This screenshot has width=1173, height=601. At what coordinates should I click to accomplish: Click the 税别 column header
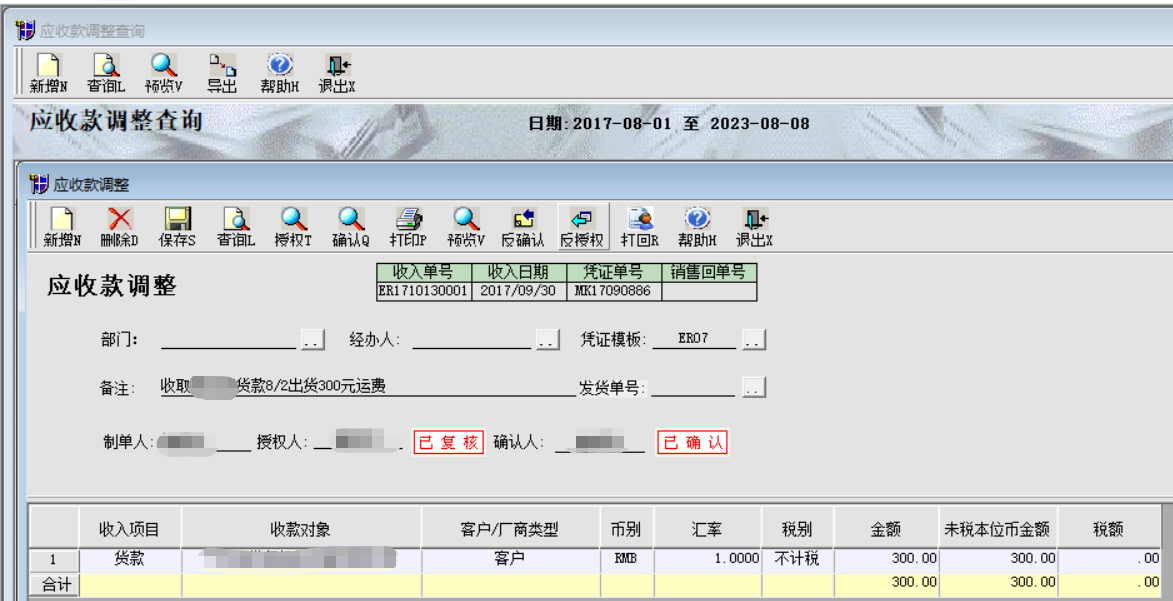point(797,529)
